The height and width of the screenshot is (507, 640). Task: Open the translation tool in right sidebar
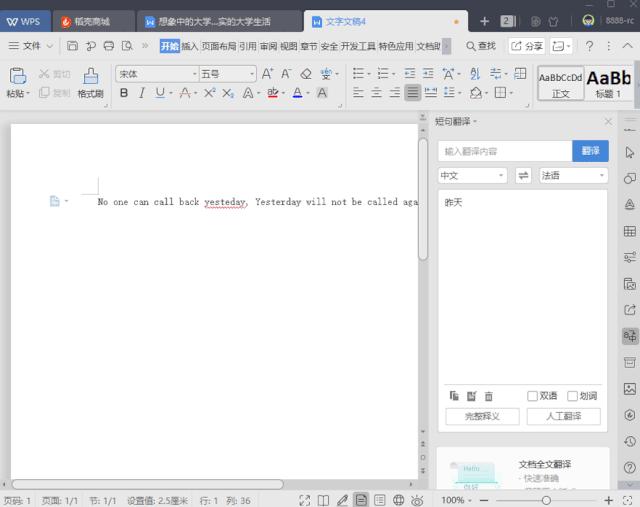(630, 336)
